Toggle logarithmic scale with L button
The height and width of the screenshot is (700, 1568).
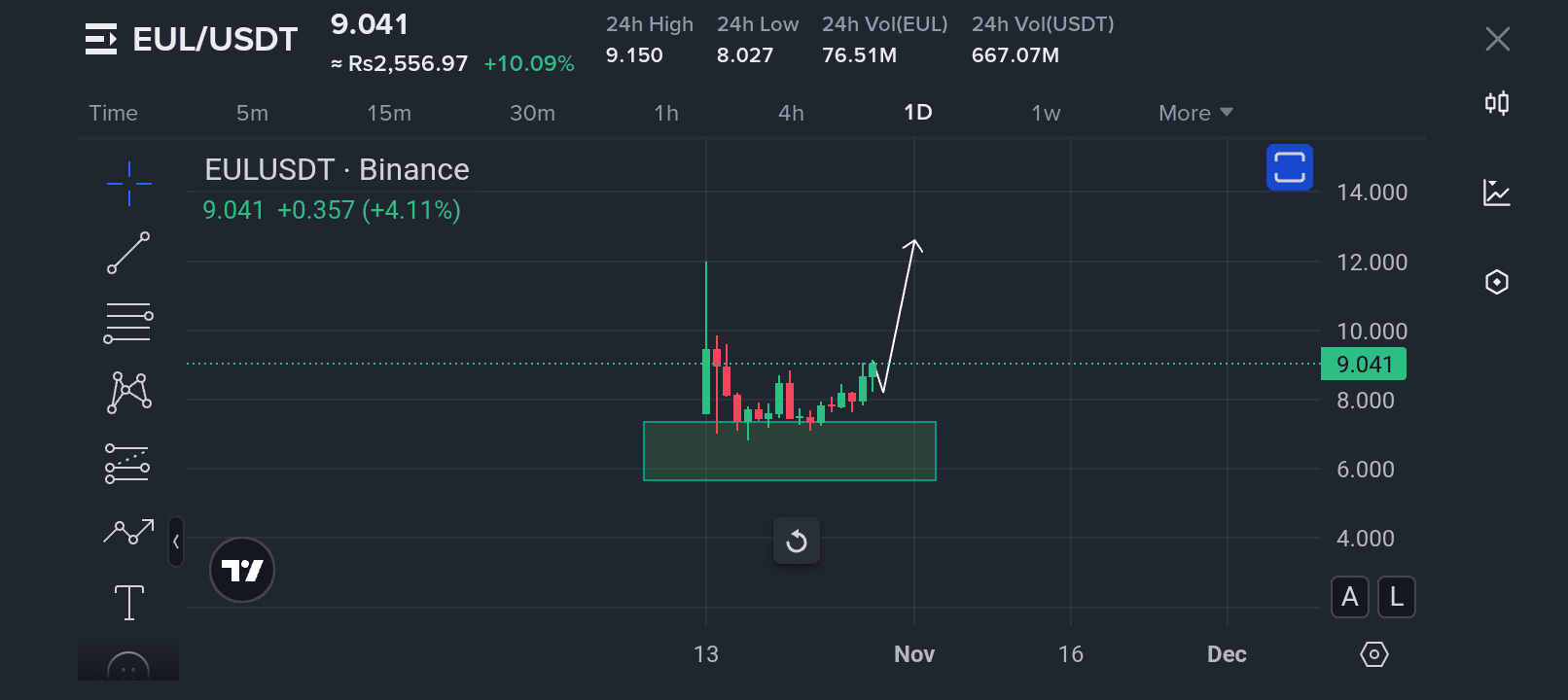[1397, 597]
